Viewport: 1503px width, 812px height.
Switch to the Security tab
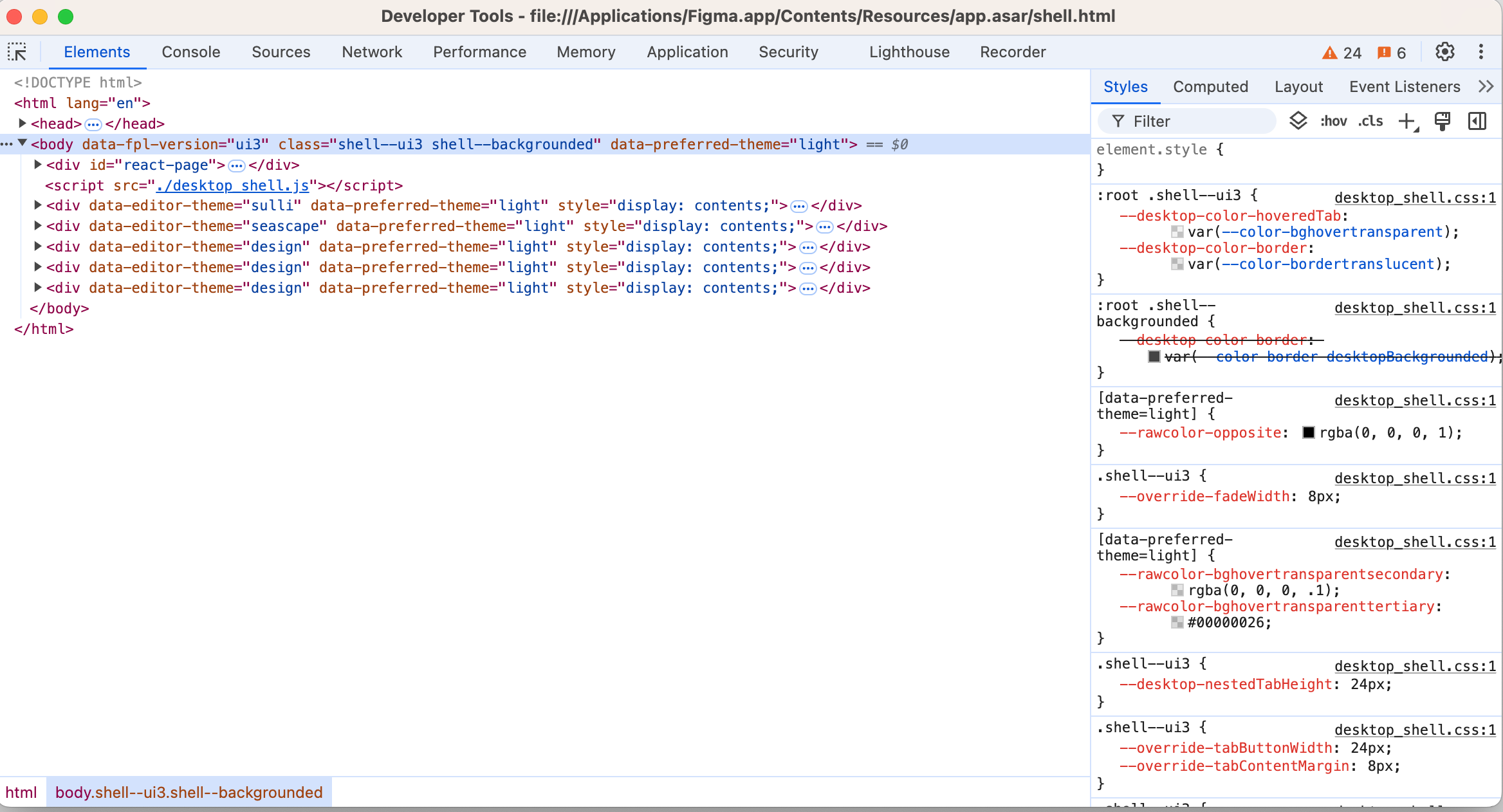[788, 52]
